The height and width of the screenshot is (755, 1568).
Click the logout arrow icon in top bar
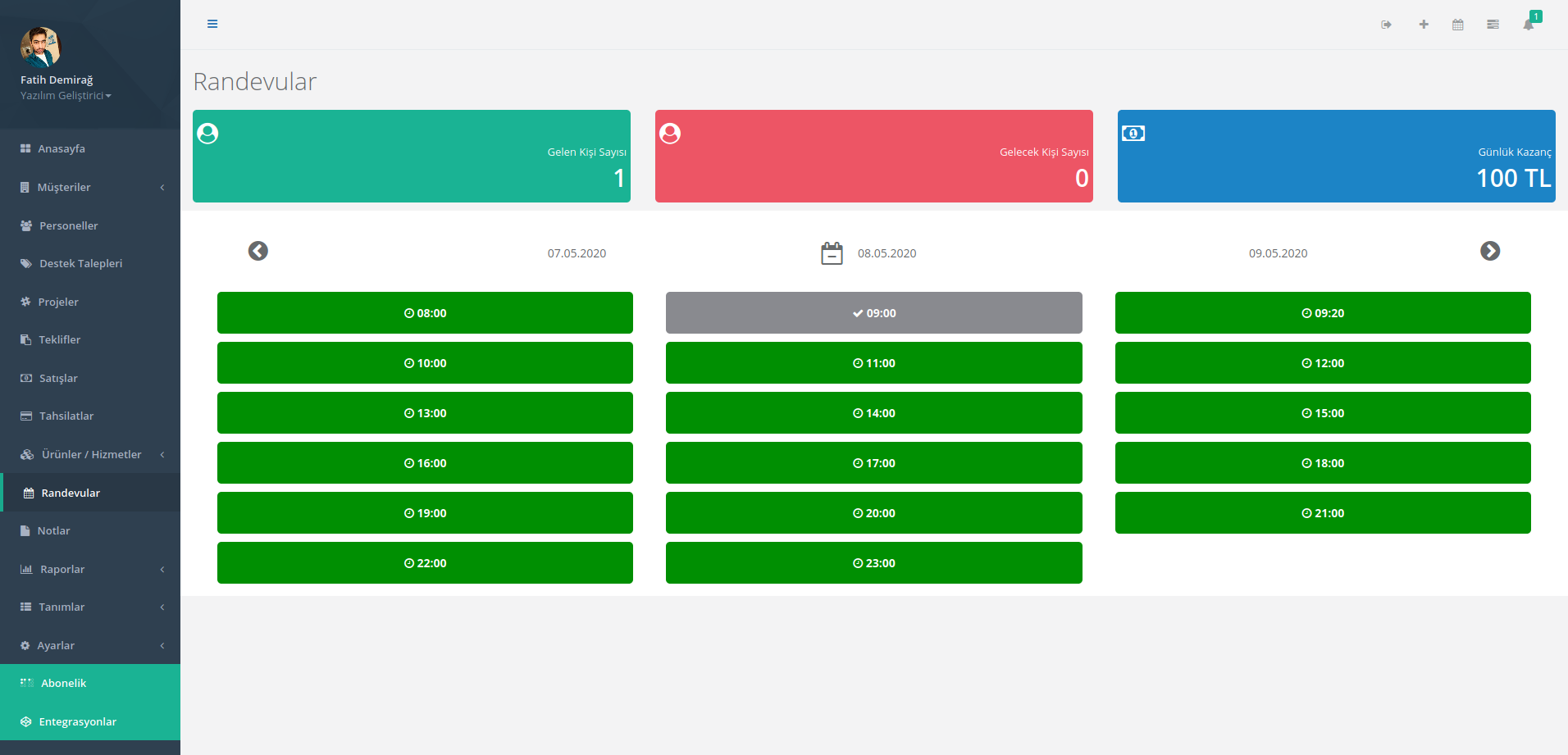click(1386, 25)
